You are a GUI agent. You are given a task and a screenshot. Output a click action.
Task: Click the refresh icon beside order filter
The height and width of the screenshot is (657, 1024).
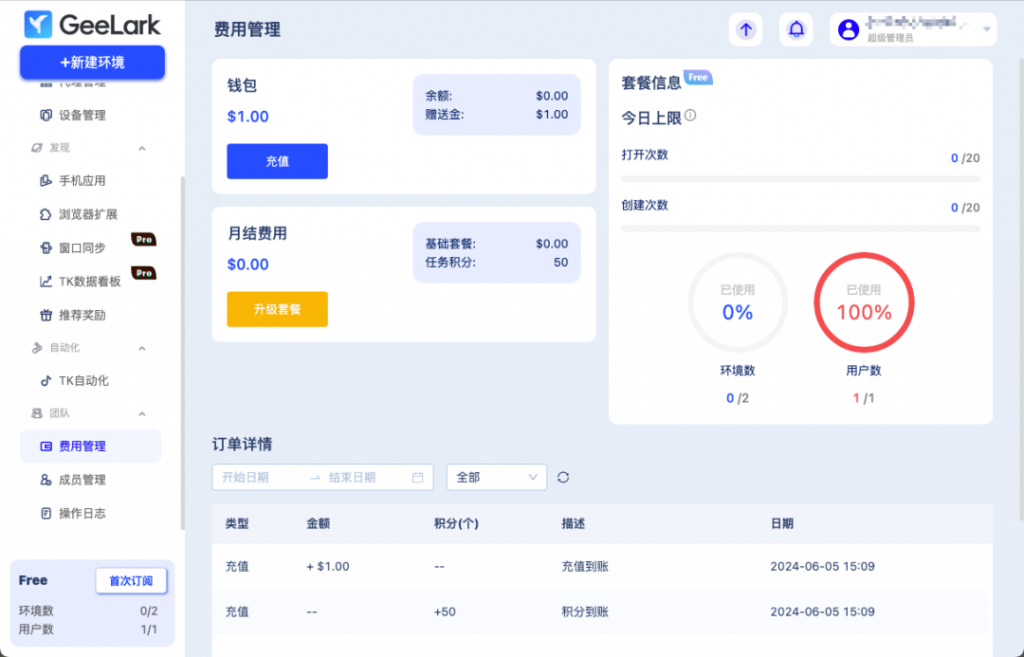point(563,478)
